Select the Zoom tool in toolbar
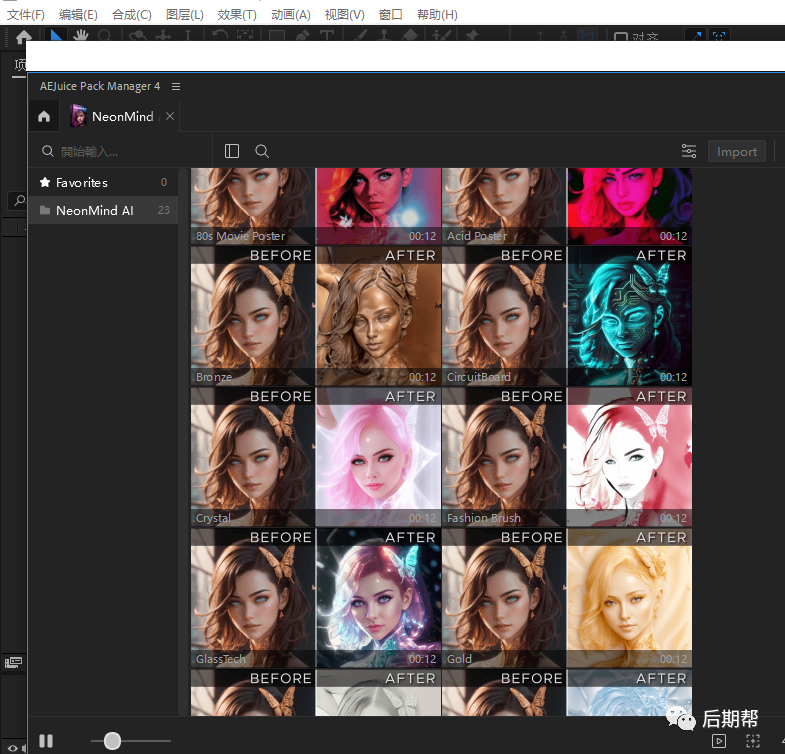The height and width of the screenshot is (754, 785). tap(104, 35)
